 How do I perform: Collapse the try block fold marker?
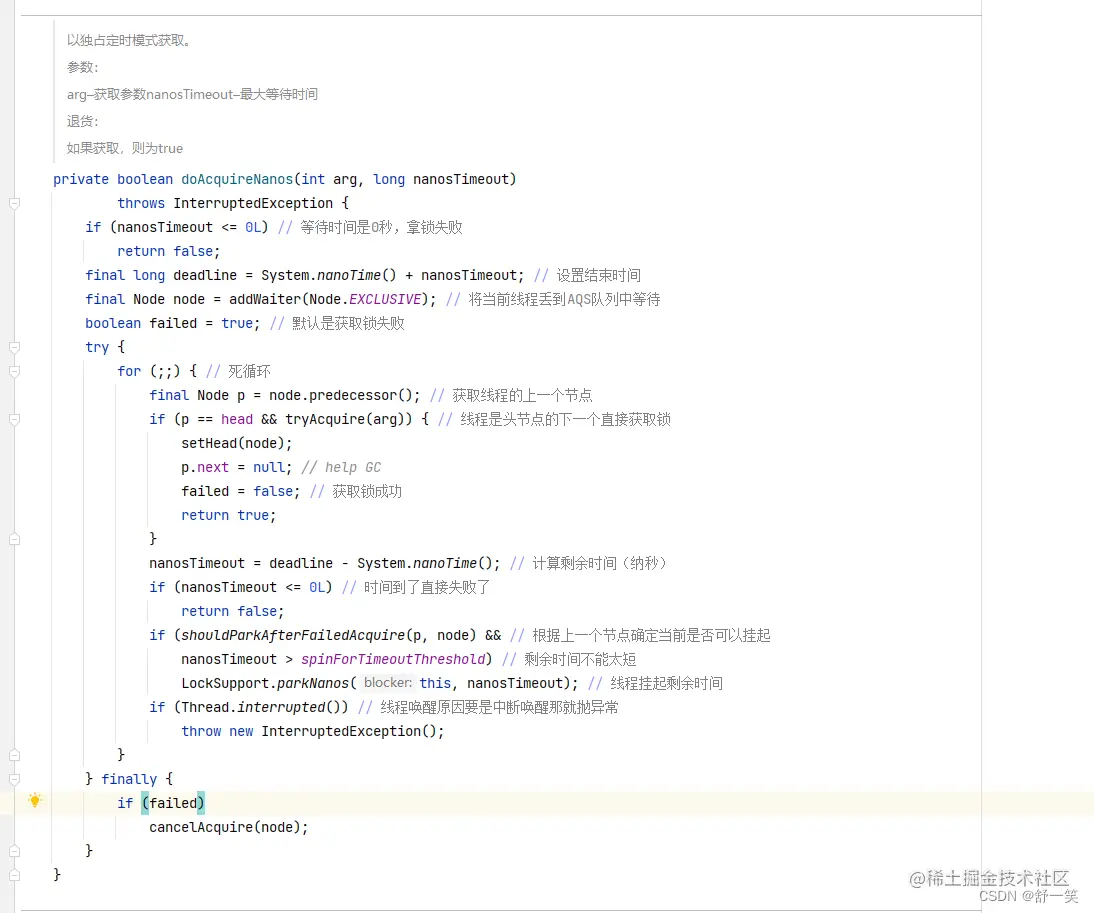[x=14, y=347]
